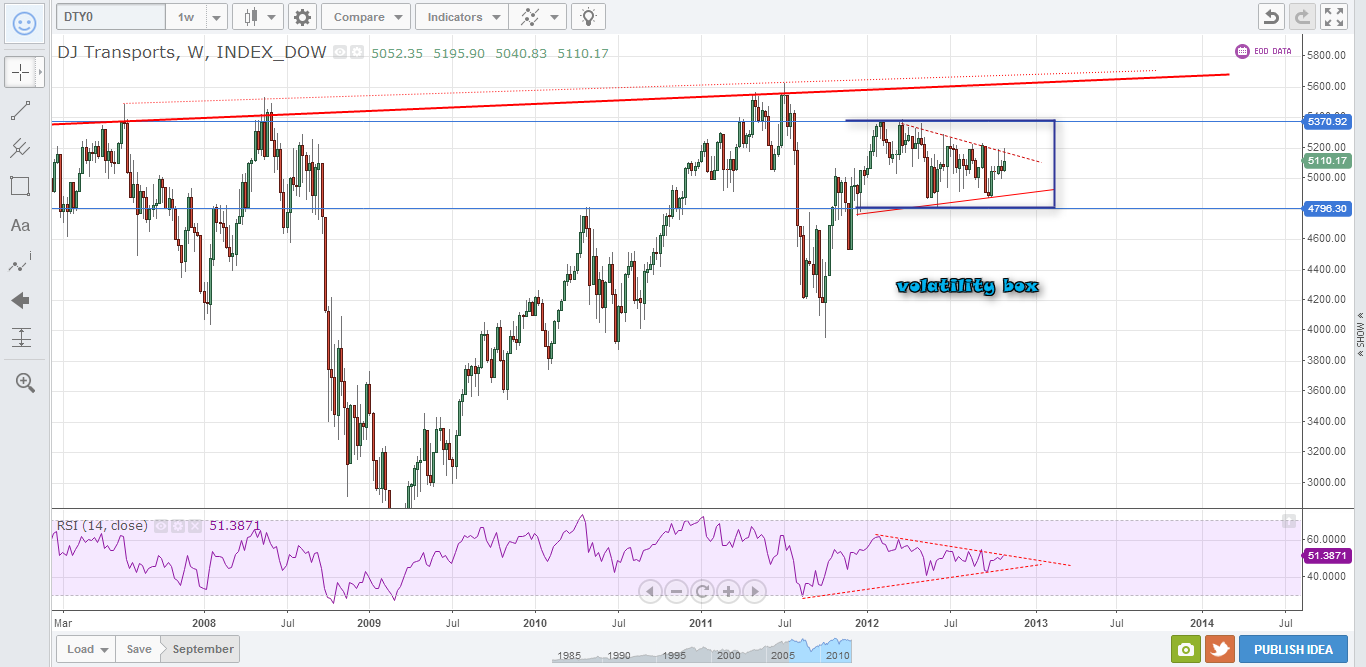The image size is (1366, 667).
Task: Click the redo arrow icon
Action: click(1303, 17)
